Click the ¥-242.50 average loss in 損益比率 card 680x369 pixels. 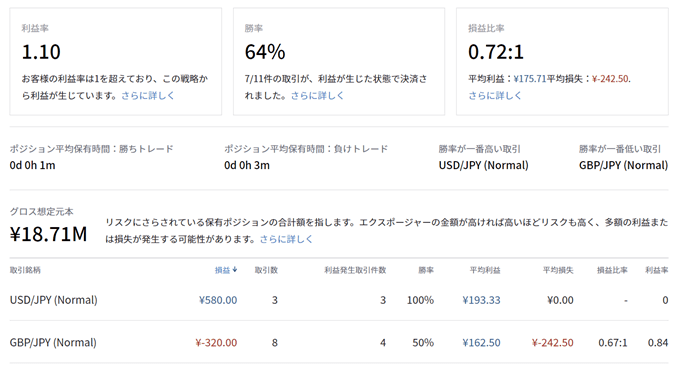point(610,78)
